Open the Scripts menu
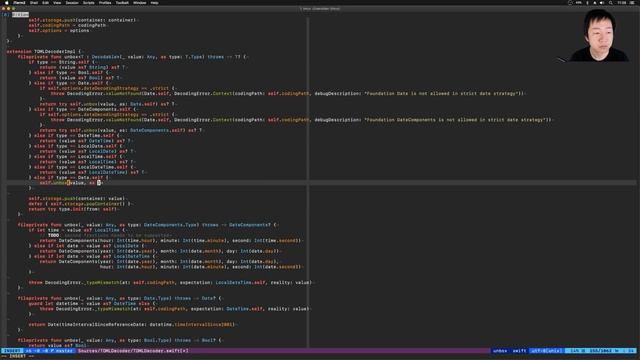The width and height of the screenshot is (640, 360). tap(89, 2)
